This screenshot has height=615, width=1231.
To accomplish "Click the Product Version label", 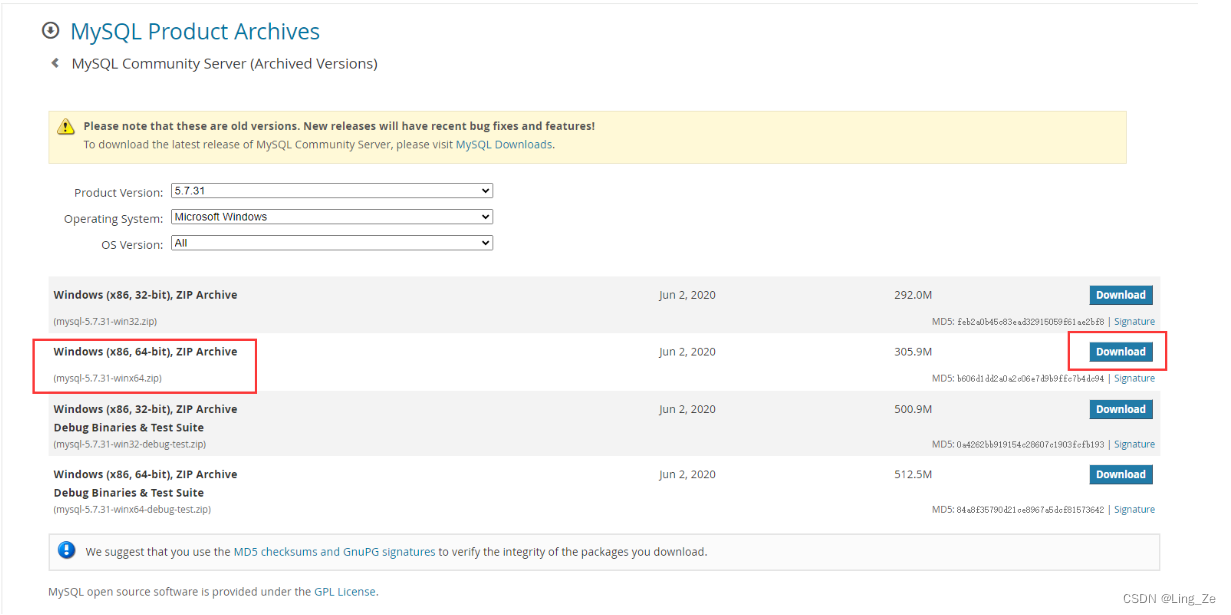I will tap(118, 193).
